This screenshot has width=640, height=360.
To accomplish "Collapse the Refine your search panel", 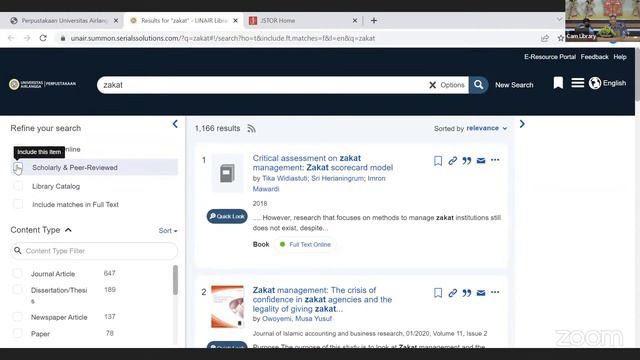I will click(175, 124).
